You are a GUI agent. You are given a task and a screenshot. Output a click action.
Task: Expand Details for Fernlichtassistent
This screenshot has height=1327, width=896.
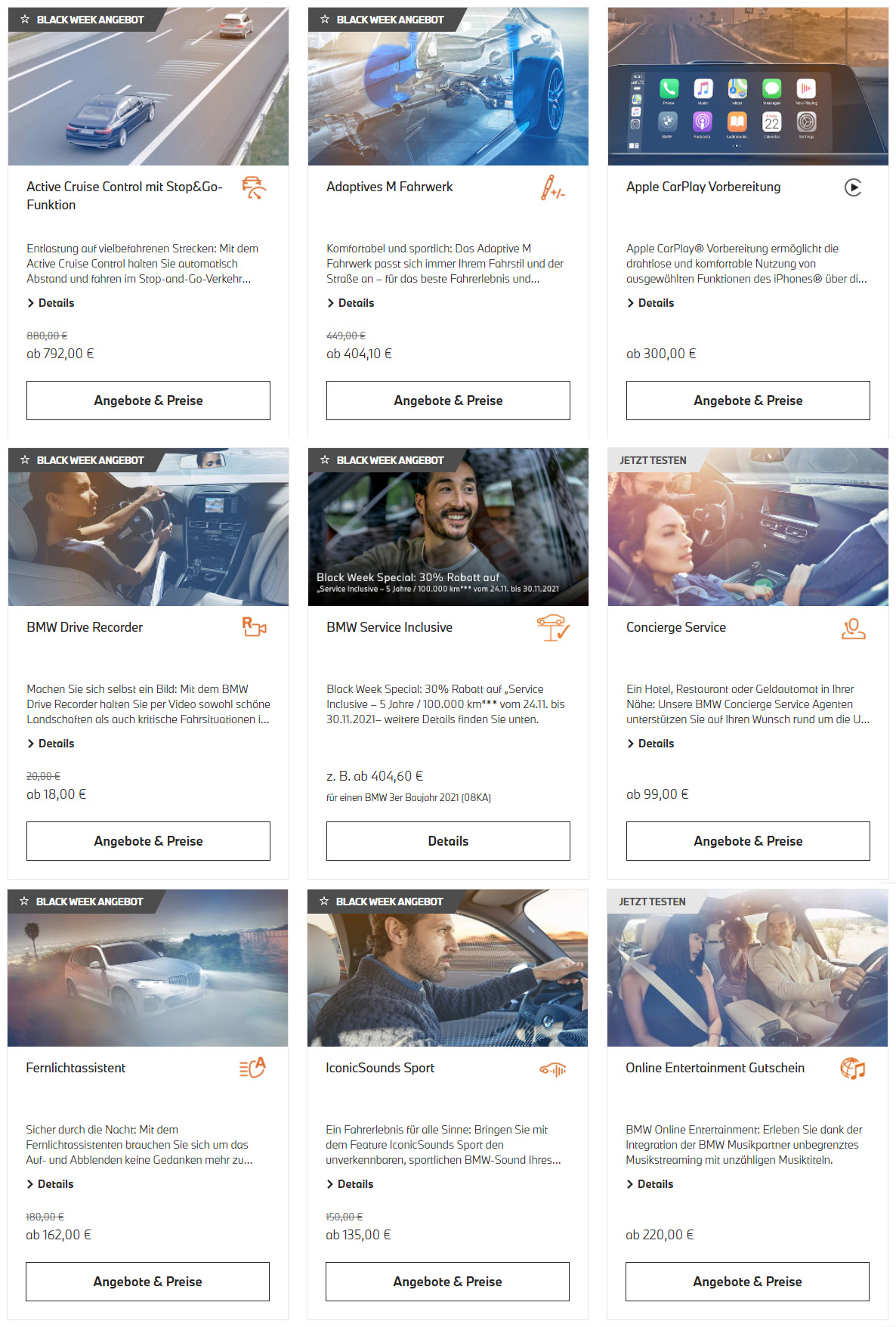click(50, 1184)
